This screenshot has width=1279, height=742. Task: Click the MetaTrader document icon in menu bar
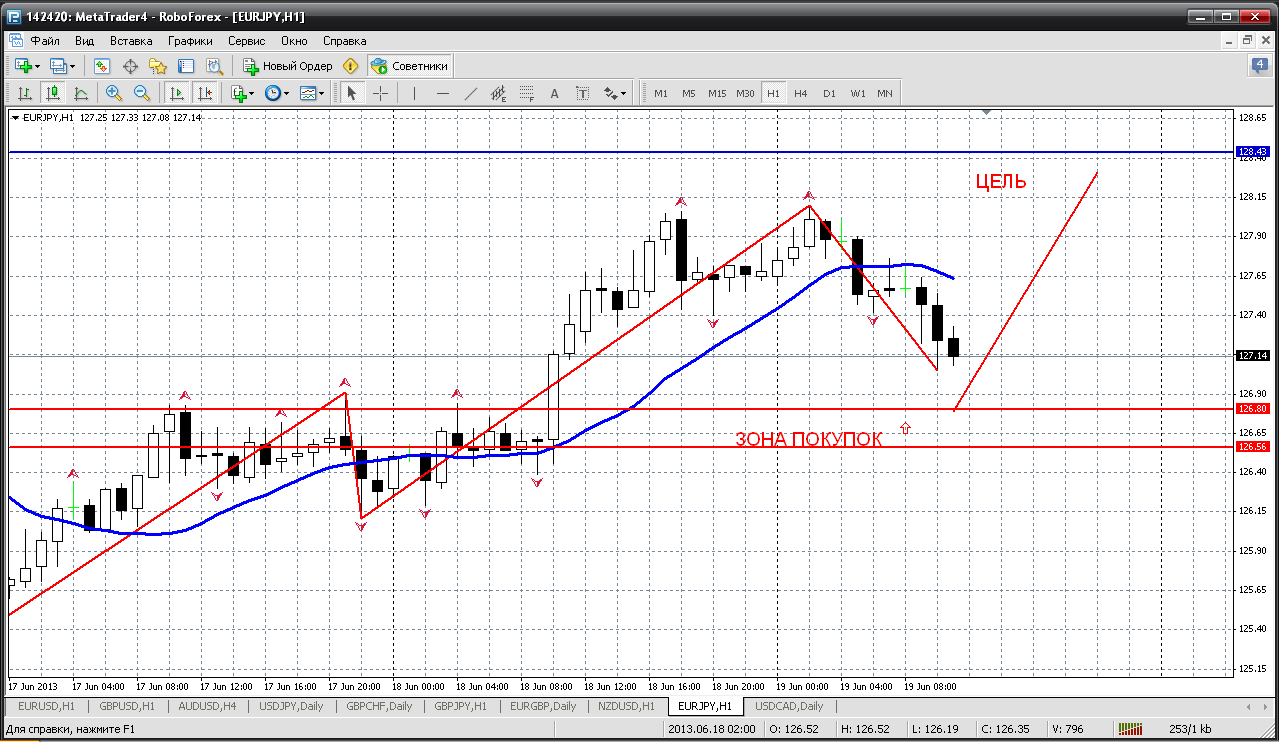(x=15, y=41)
